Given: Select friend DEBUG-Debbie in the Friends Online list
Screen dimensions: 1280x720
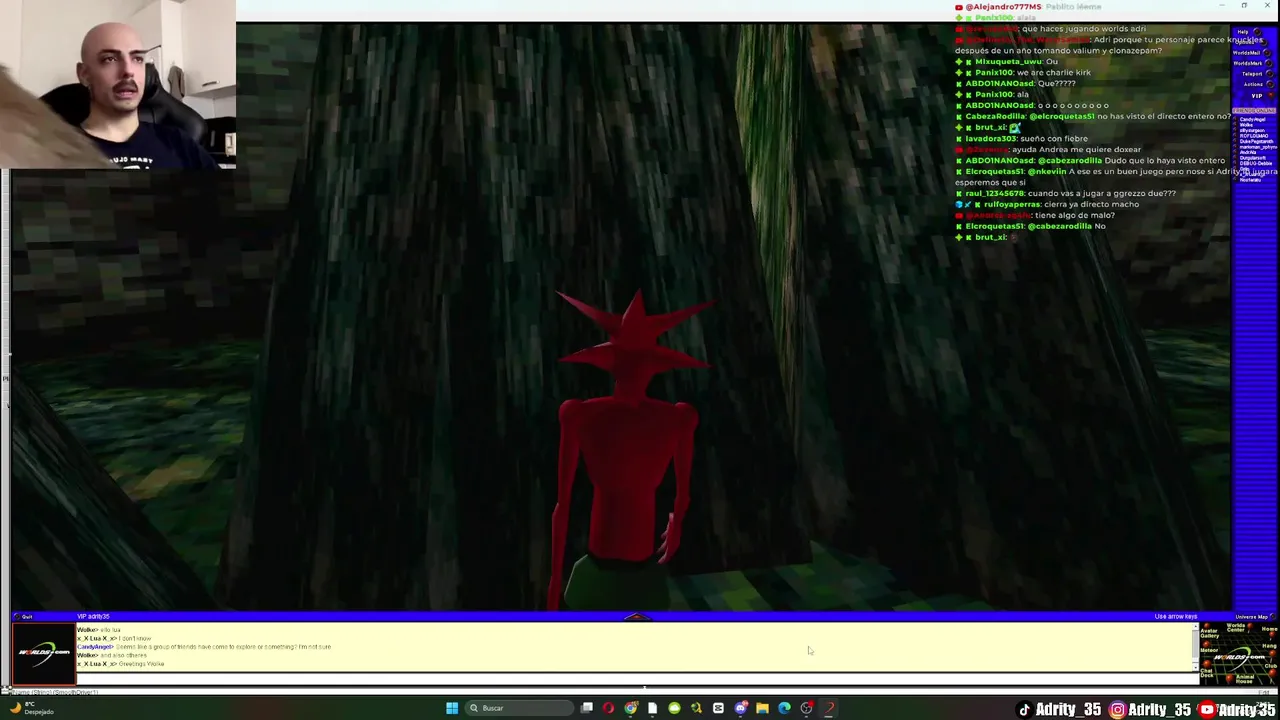Looking at the screenshot, I should coord(1255,163).
